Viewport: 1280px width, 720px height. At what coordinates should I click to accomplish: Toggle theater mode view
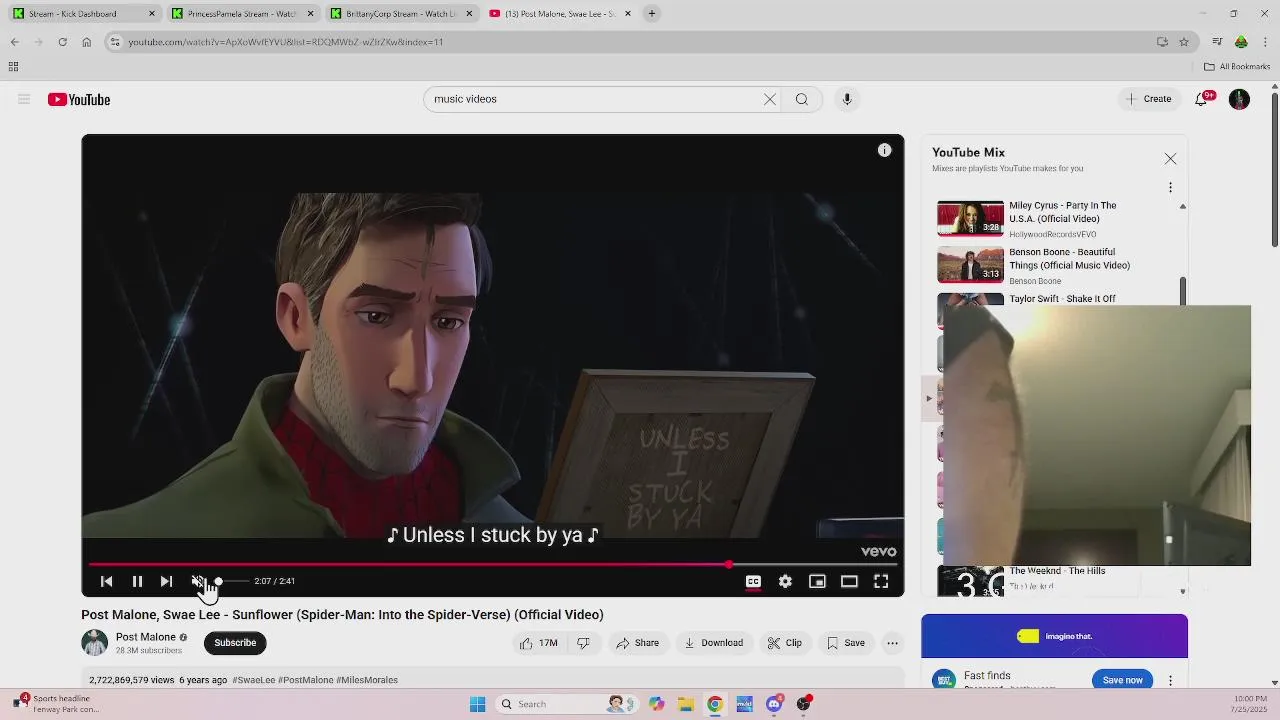tap(849, 581)
